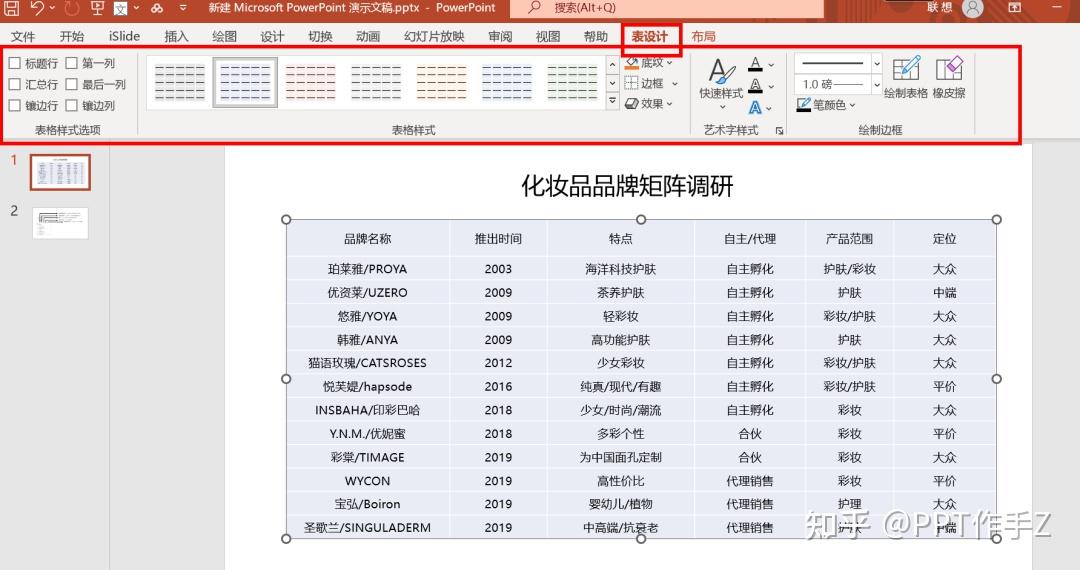Expand the full table styles gallery
Image resolution: width=1080 pixels, height=570 pixels.
(612, 101)
